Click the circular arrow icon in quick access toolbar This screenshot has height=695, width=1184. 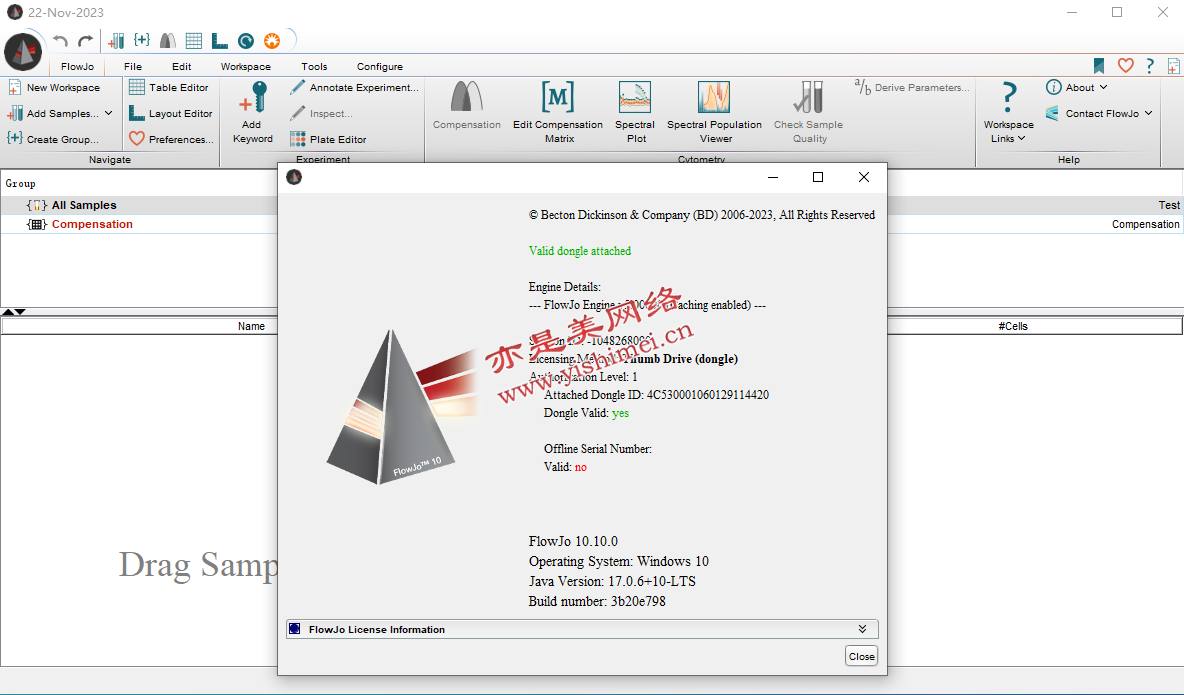(245, 41)
